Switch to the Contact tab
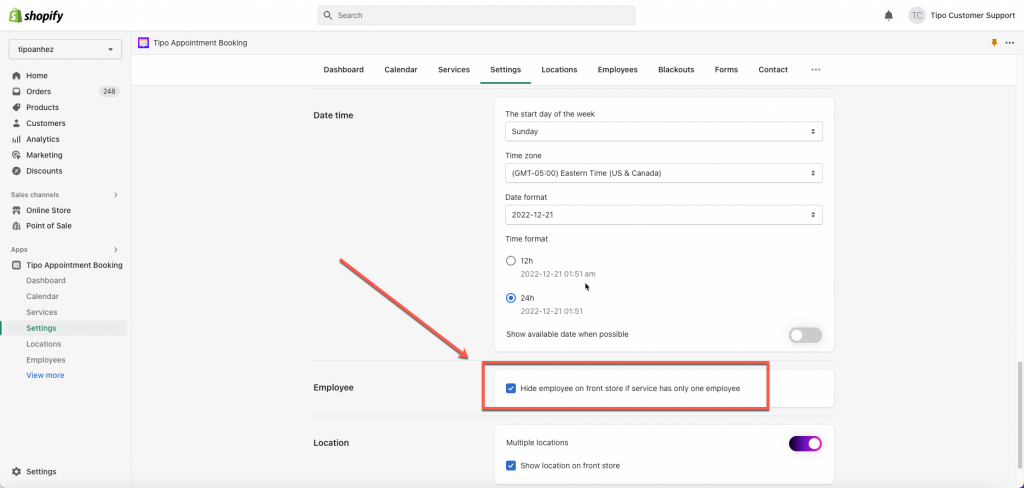 (x=773, y=69)
